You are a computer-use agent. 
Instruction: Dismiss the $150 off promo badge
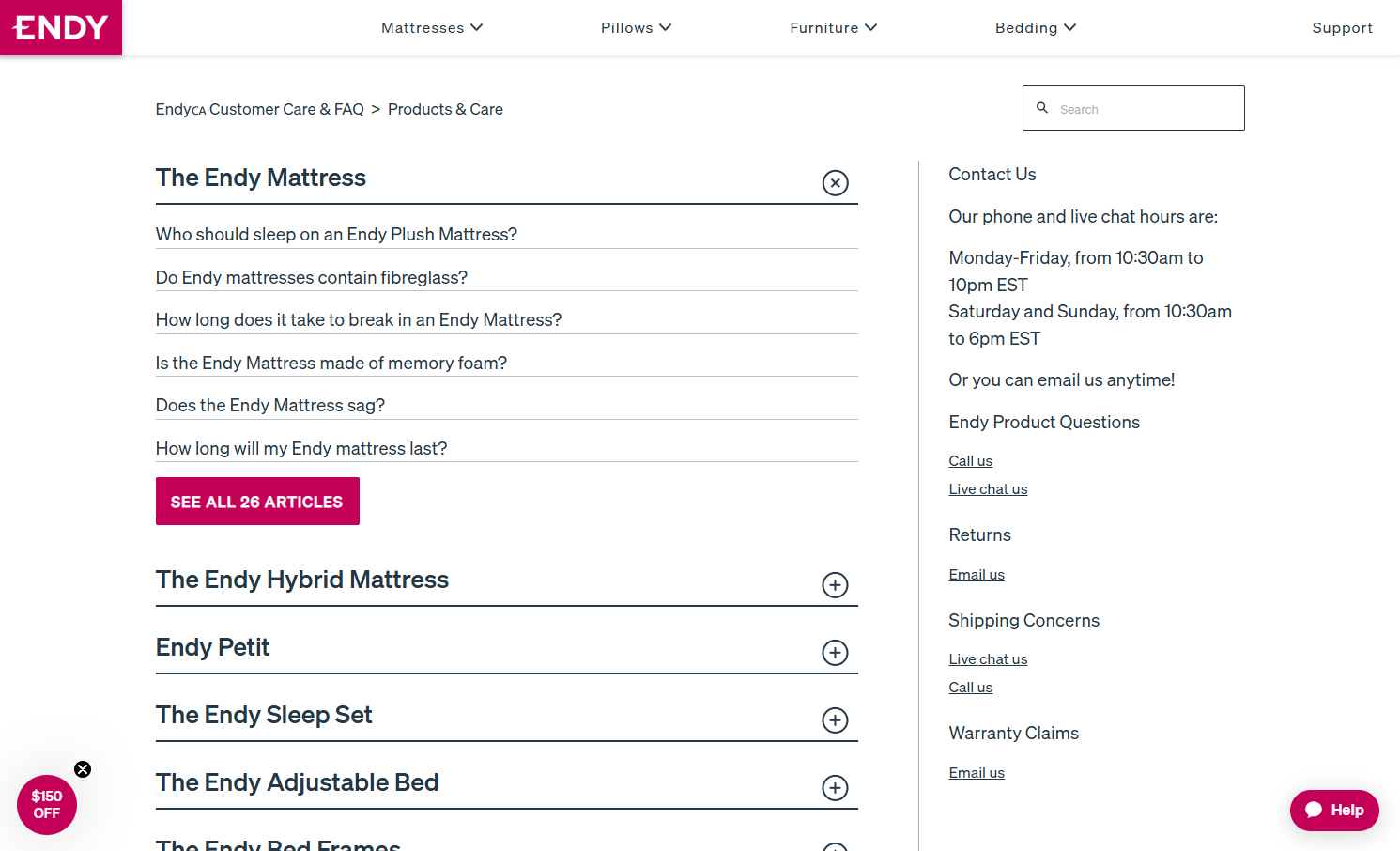tap(83, 769)
